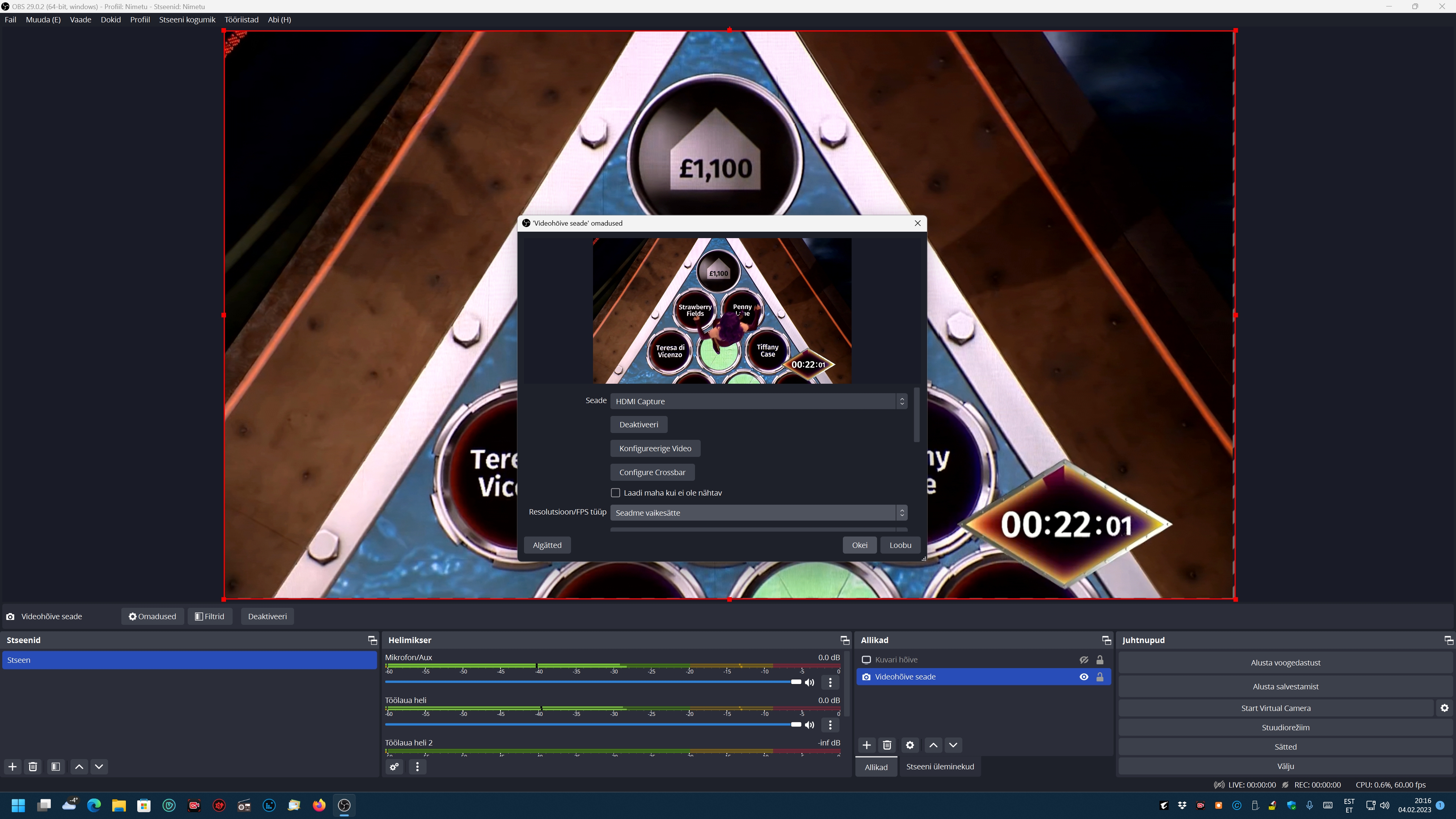Open Microsoft Edge from the taskbar
The width and height of the screenshot is (1456, 819).
[94, 805]
